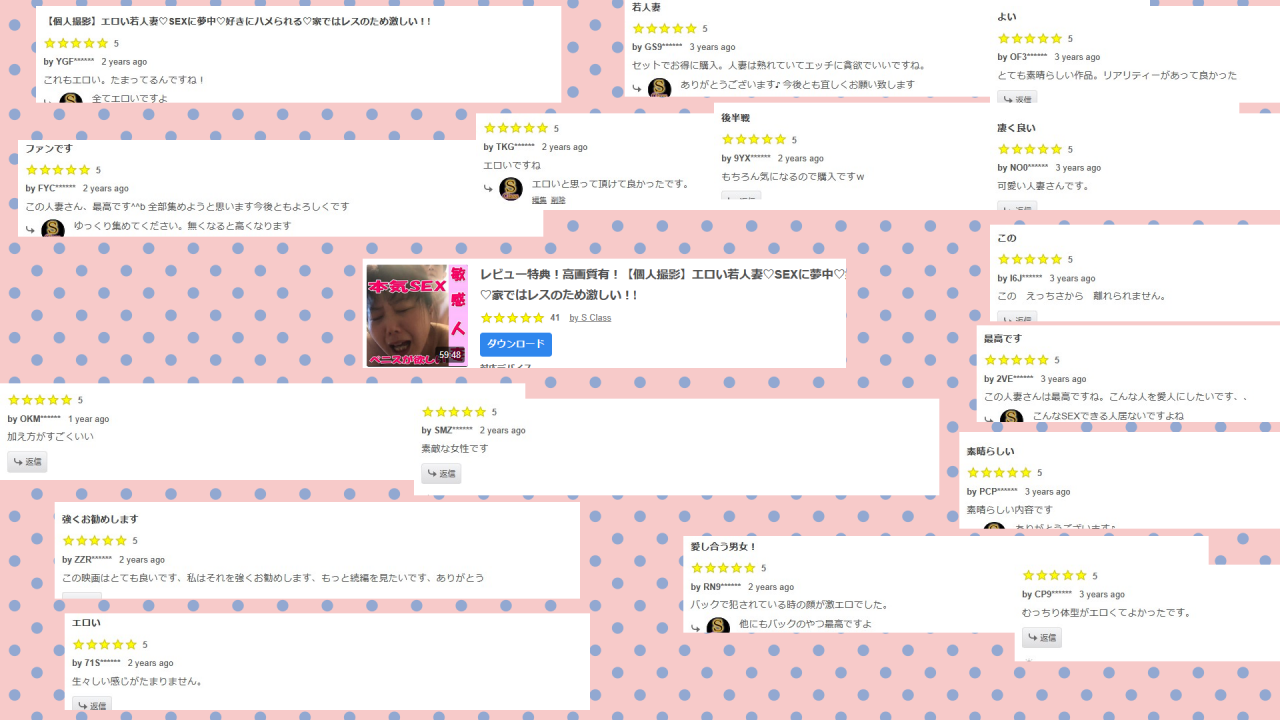Image resolution: width=1280 pixels, height=720 pixels.
Task: Click the 編集 link in TKG****** reply
Action: click(x=539, y=200)
